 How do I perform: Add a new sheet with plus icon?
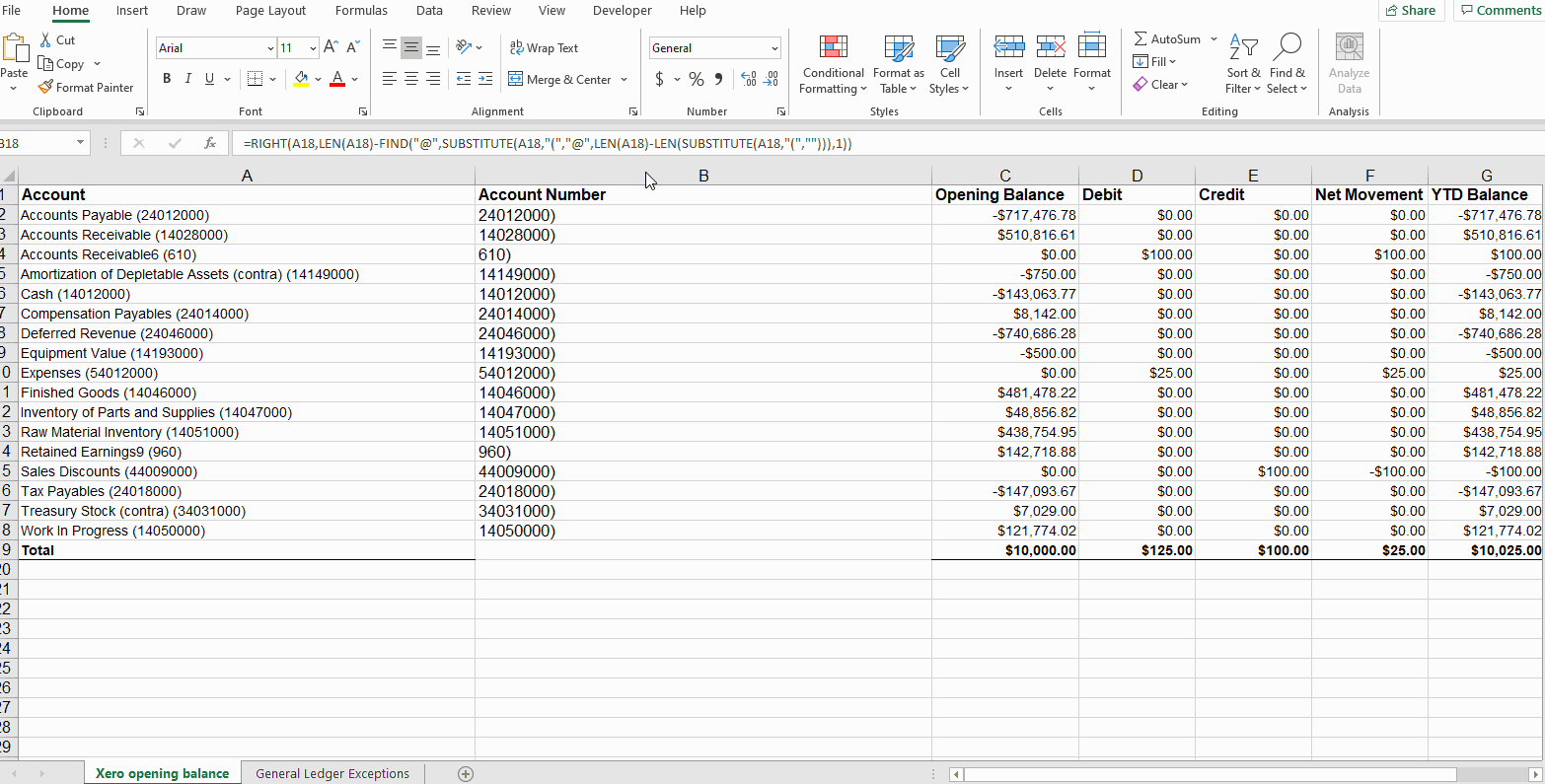466,774
